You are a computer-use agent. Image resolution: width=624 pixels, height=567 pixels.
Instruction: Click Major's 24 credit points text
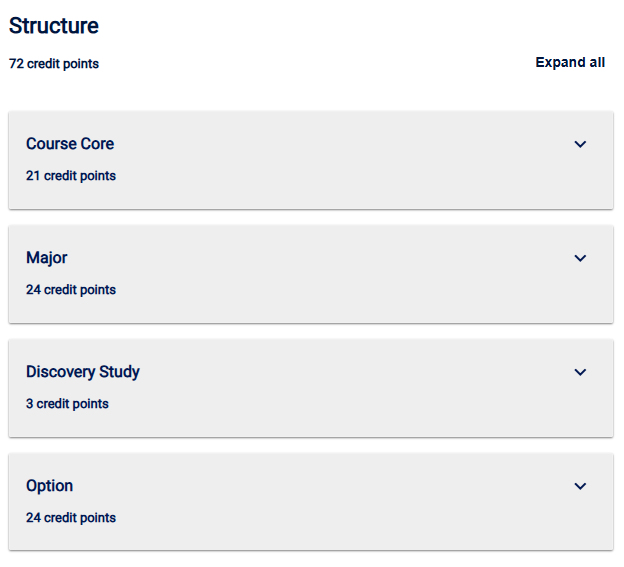click(x=71, y=290)
